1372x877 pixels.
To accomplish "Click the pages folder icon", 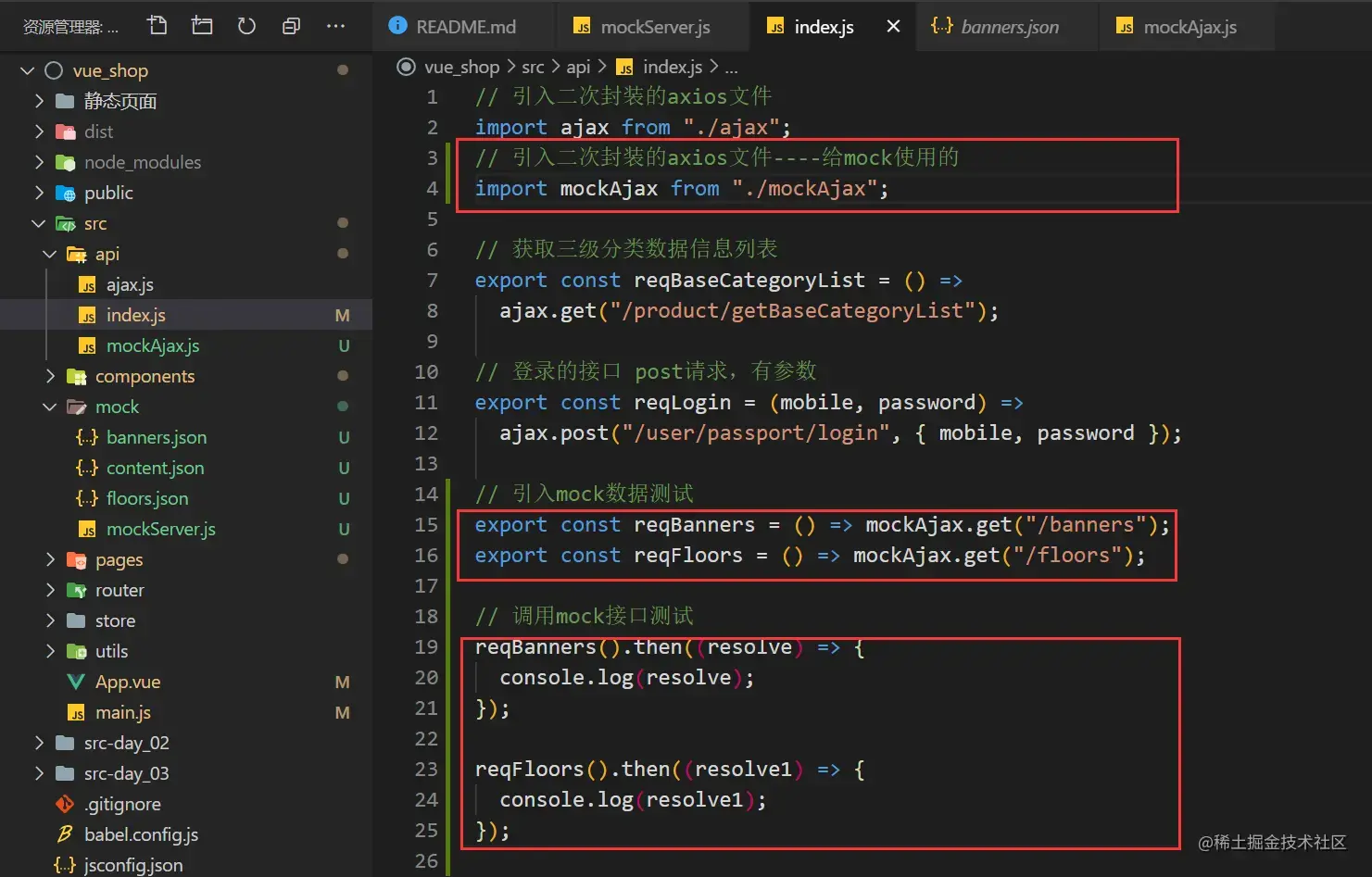I will point(76,559).
